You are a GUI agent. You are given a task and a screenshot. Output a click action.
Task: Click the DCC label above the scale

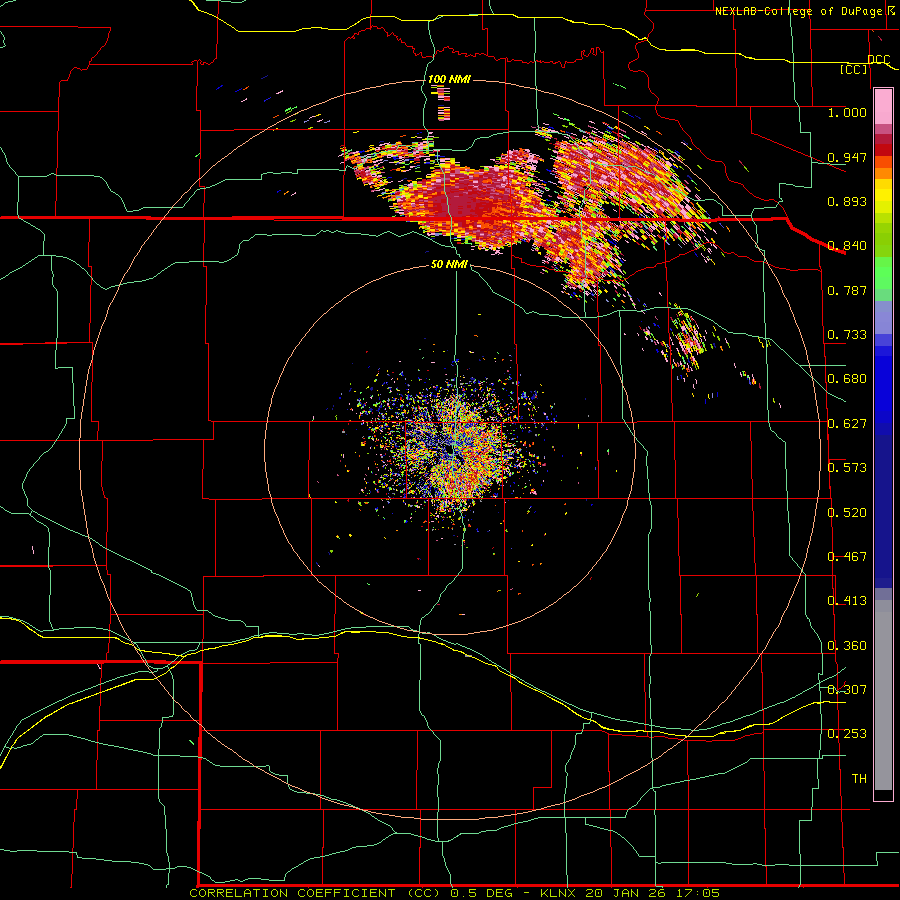pos(879,60)
